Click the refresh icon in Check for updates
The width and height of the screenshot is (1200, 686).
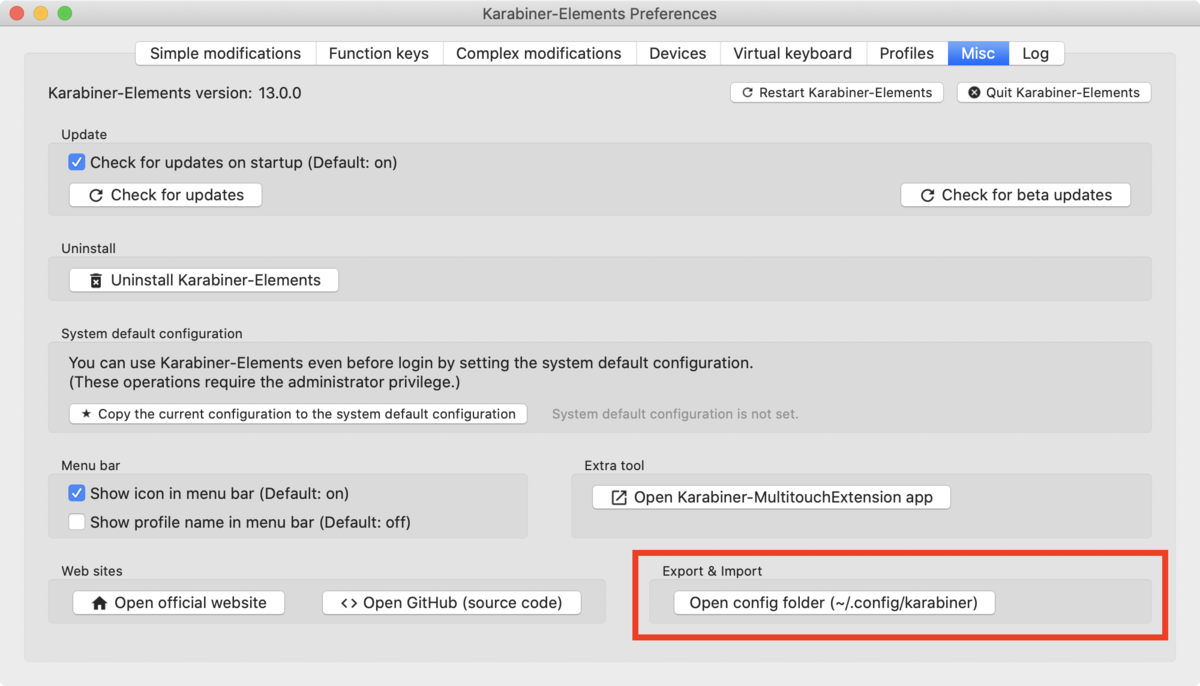(x=96, y=195)
